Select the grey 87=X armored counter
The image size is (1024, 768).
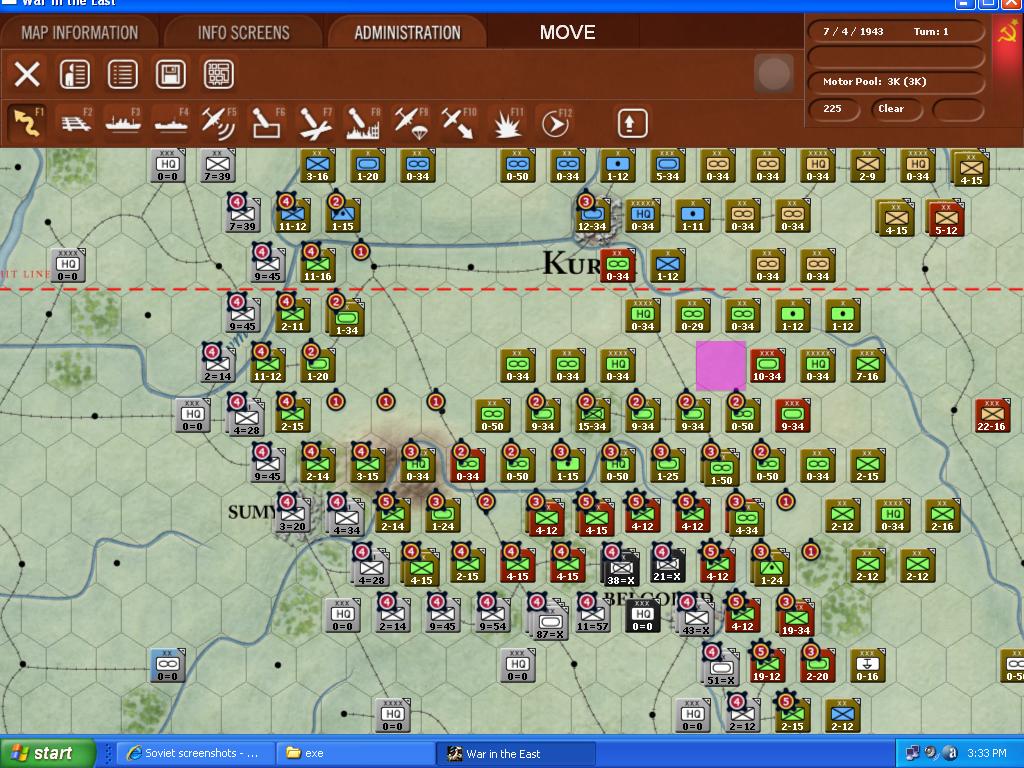551,622
